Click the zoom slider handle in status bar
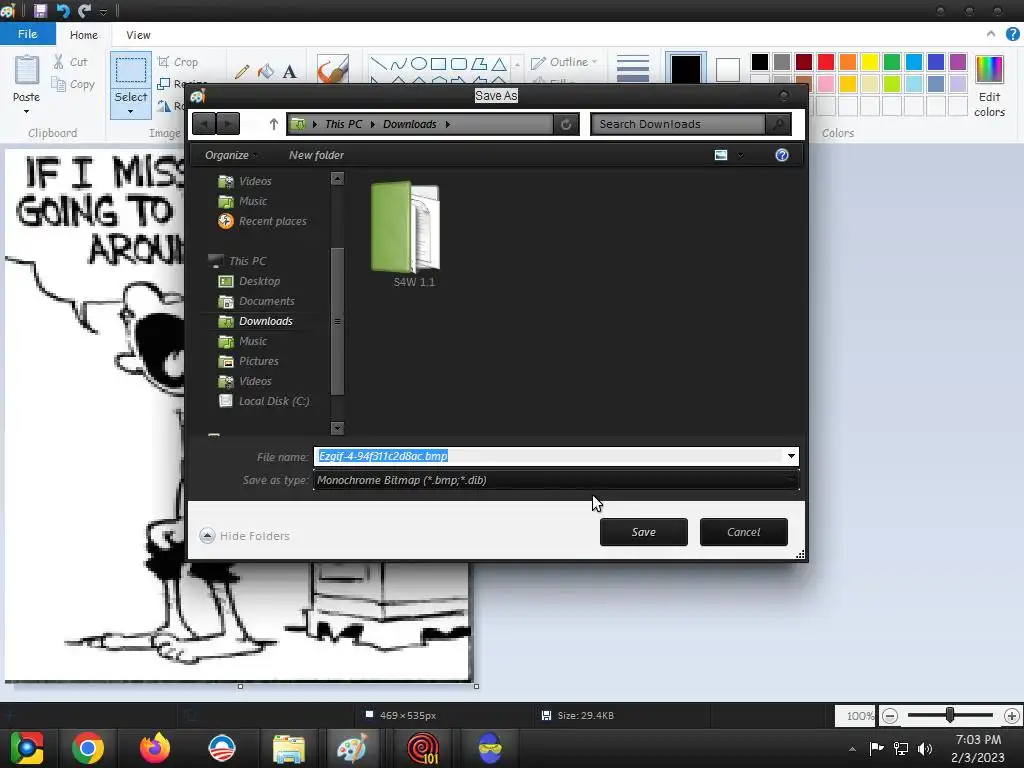 [950, 716]
